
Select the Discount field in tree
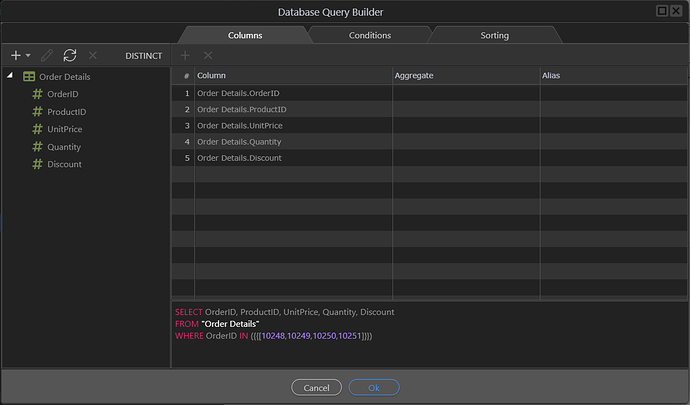click(x=64, y=164)
